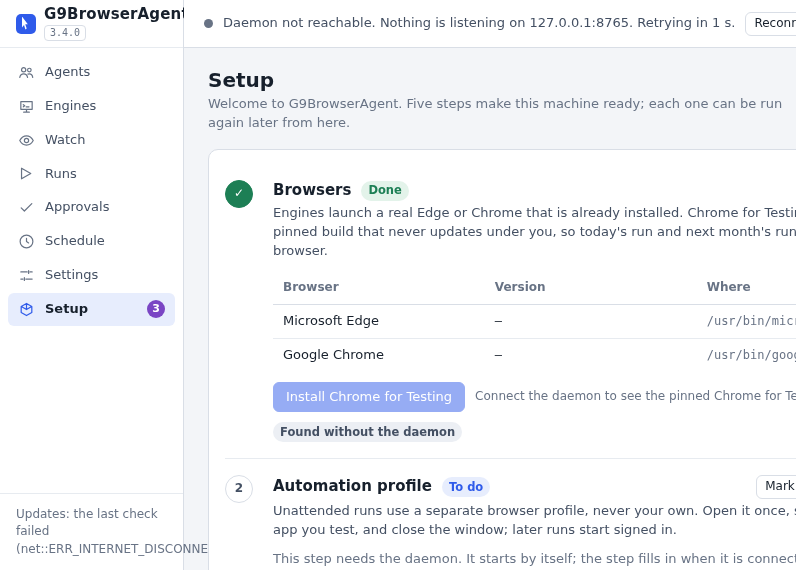Open the Settings page
796x570 pixels.
pos(91,275)
